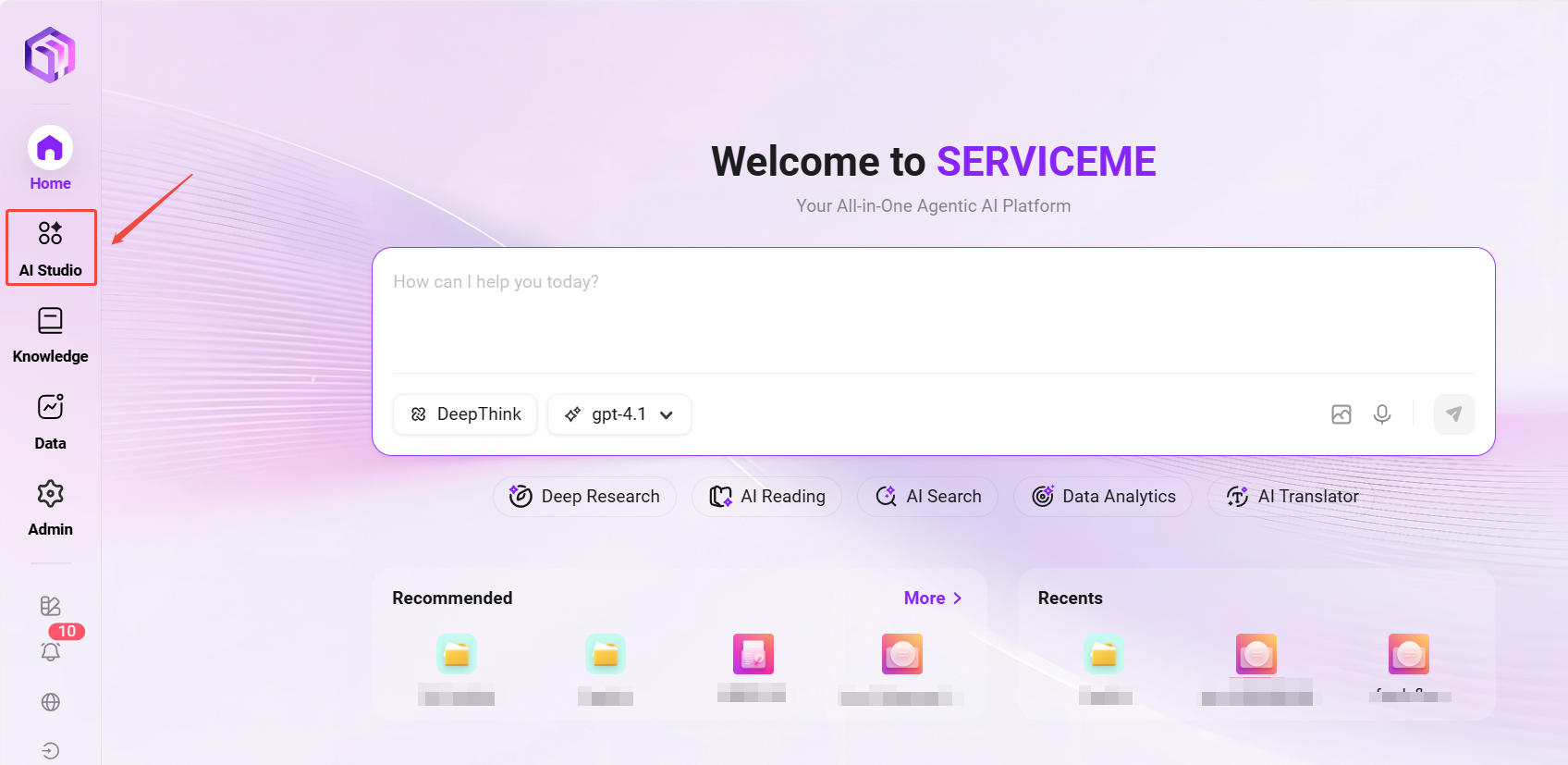
Task: Toggle the DeepThink mode
Action: click(x=465, y=414)
